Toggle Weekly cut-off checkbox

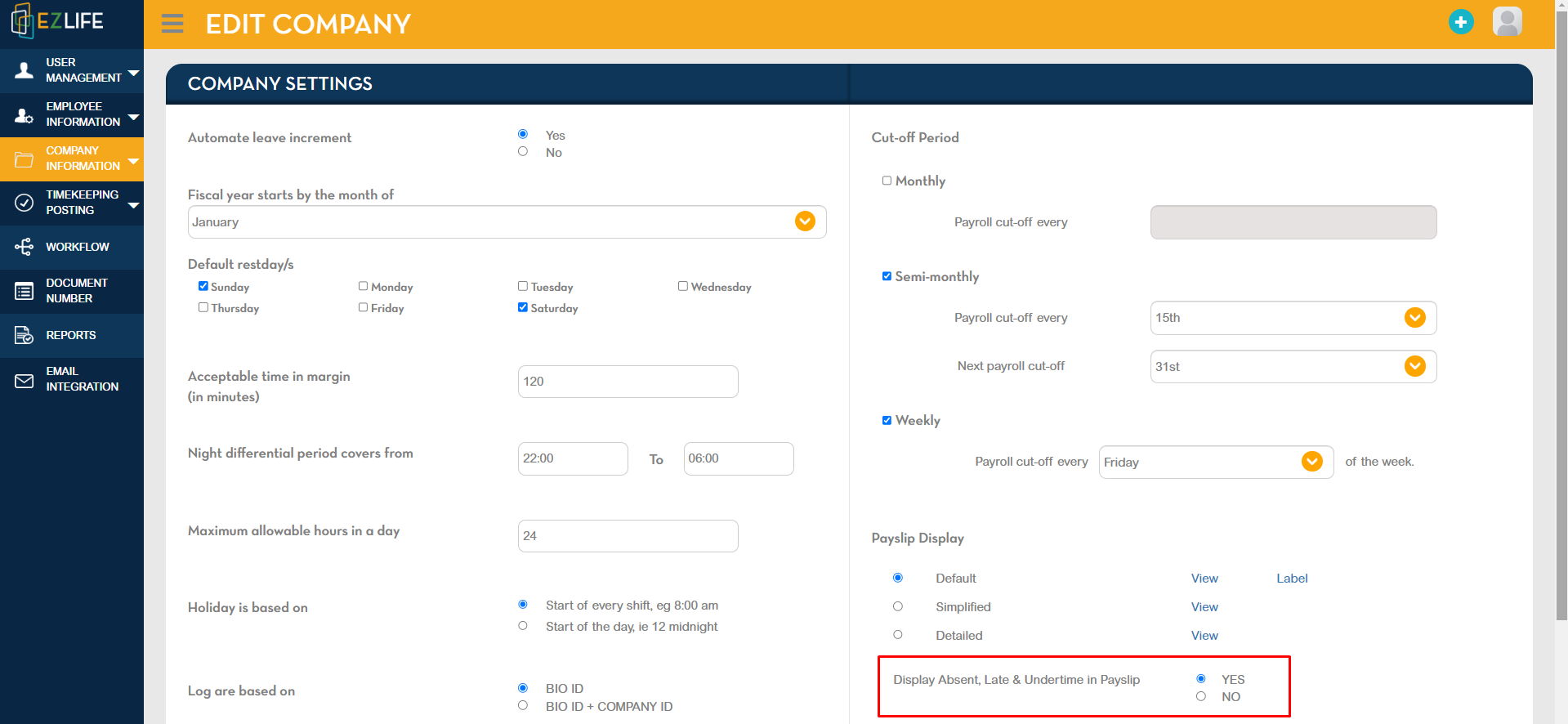(887, 420)
